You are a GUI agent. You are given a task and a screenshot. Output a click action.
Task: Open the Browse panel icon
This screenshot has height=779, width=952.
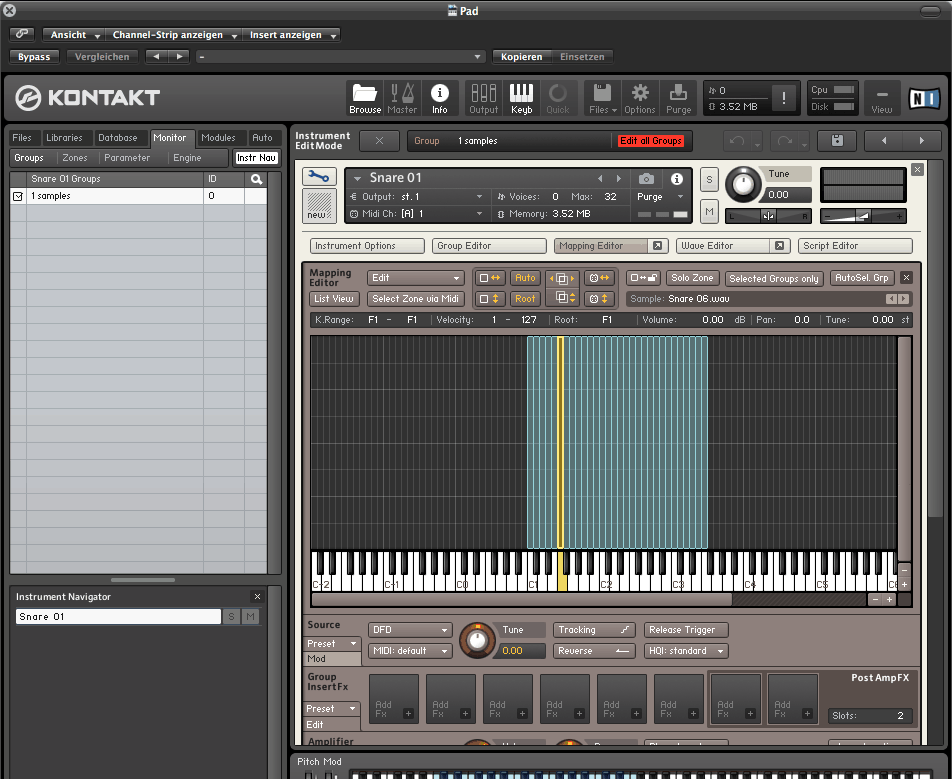click(x=365, y=98)
